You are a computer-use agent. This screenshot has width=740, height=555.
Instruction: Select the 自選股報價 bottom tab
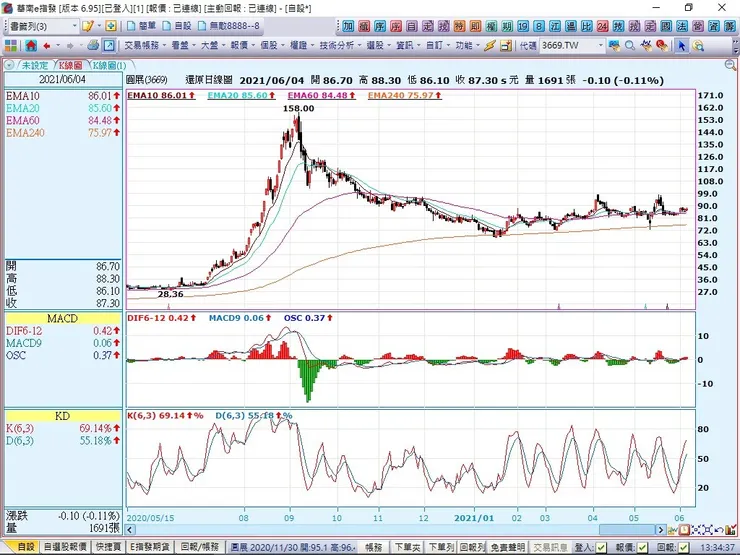[65, 547]
